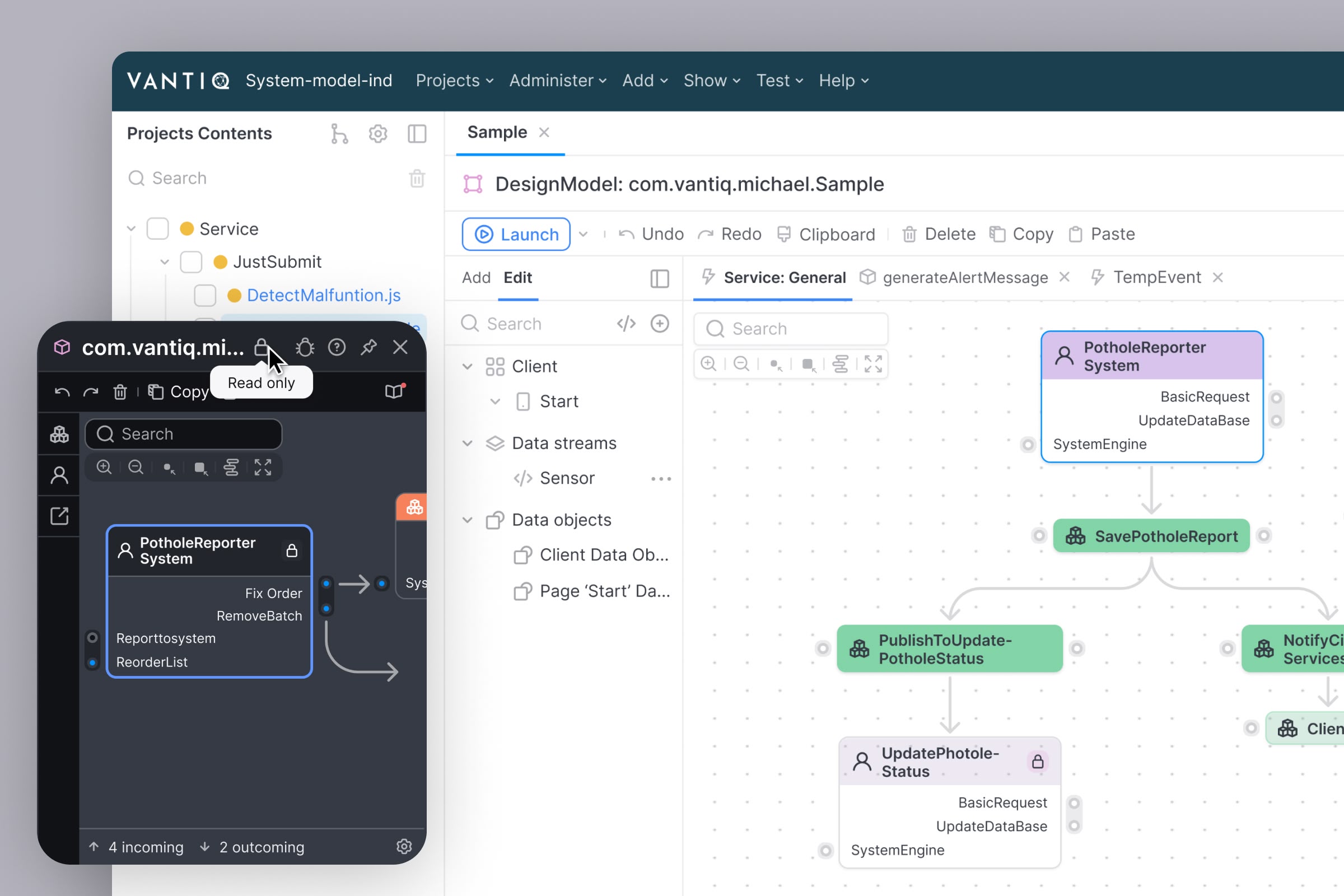Switch to the generateAlertMessage tab
The image size is (1344, 896).
tap(964, 278)
